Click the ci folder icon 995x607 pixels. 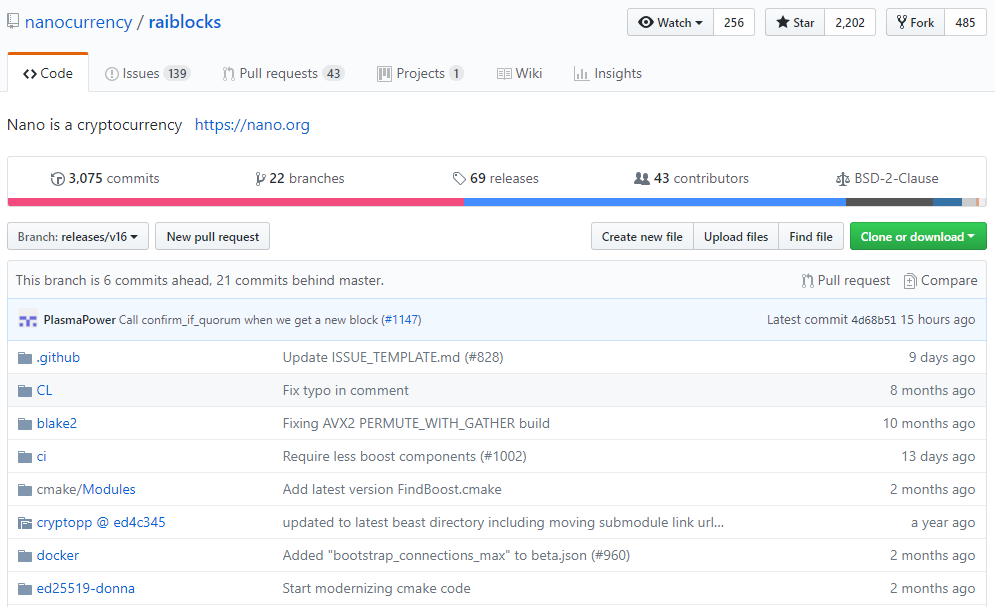coord(25,457)
